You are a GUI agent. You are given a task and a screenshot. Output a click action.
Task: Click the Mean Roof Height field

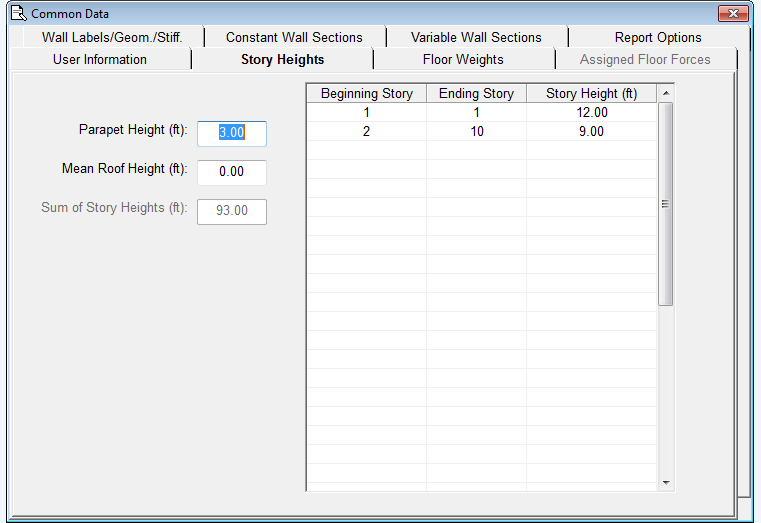click(232, 172)
